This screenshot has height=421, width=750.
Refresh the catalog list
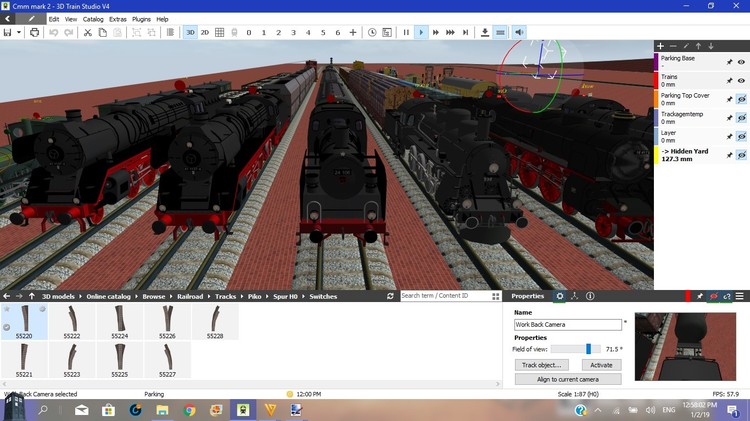(390, 296)
